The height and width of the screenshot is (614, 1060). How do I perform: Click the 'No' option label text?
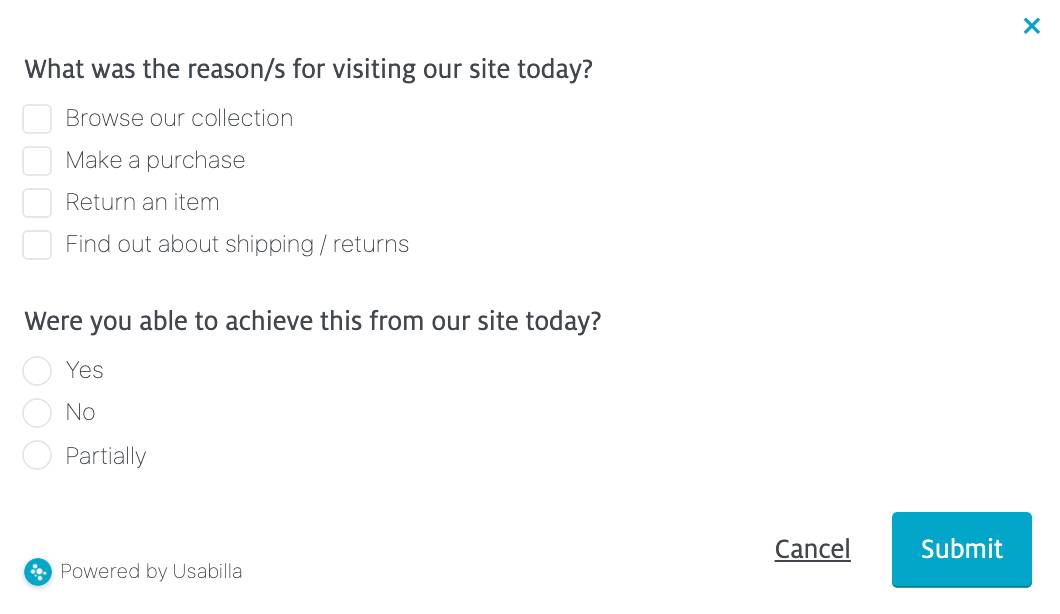[80, 412]
